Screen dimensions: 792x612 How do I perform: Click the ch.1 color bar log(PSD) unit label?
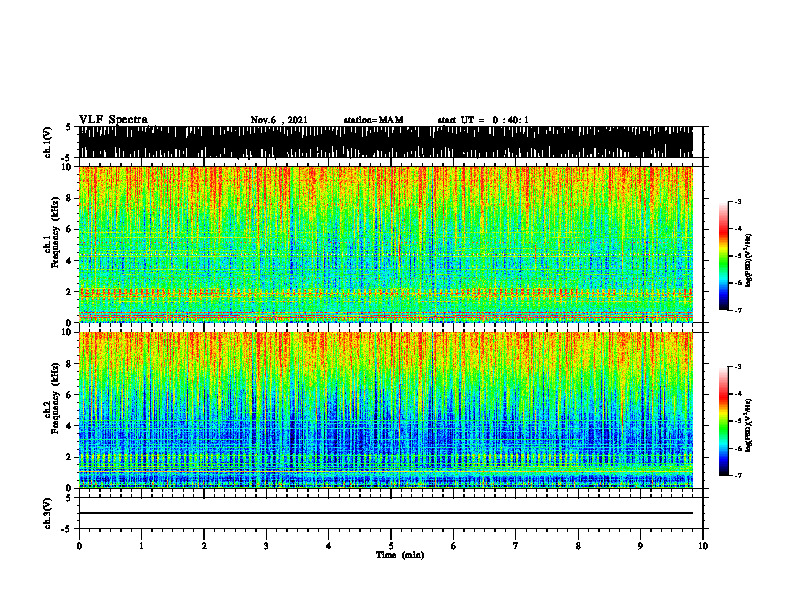[x=748, y=260]
